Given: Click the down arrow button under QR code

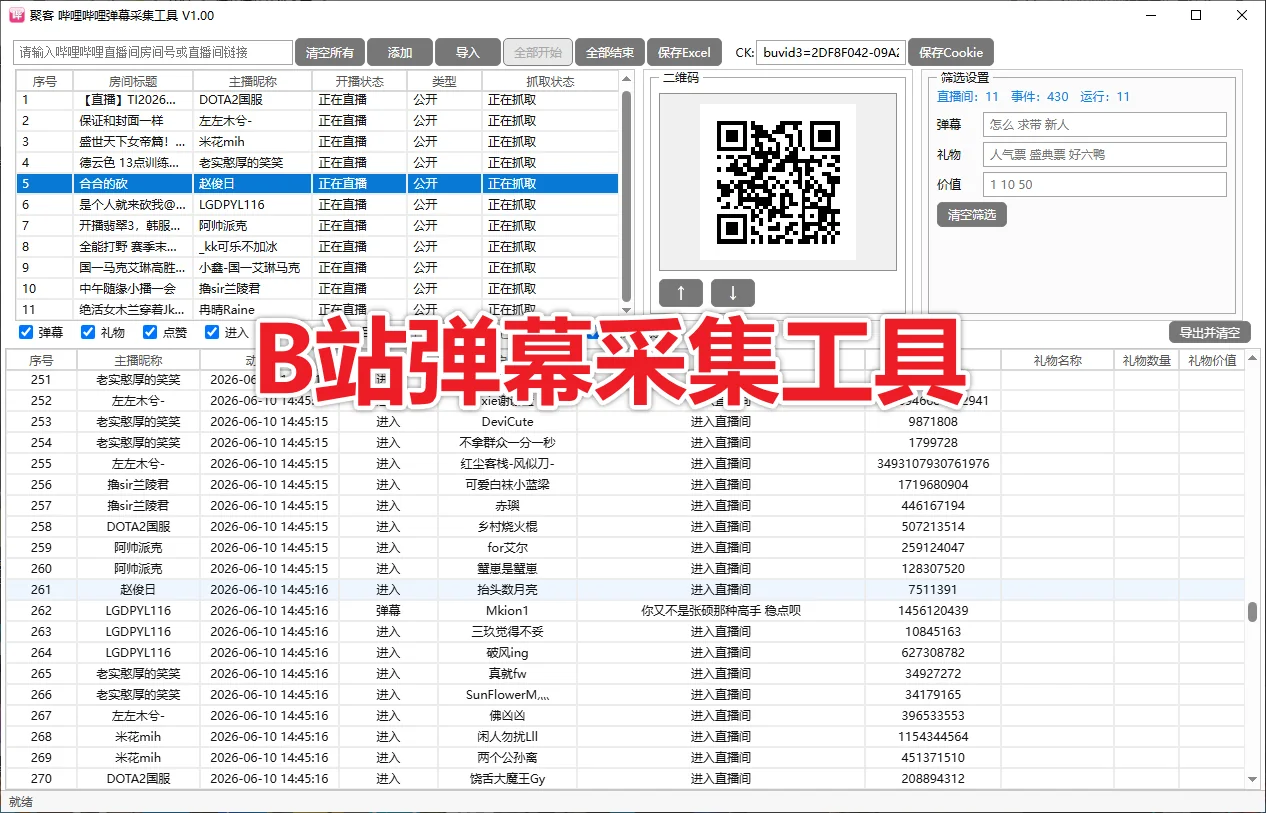Looking at the screenshot, I should [x=733, y=293].
